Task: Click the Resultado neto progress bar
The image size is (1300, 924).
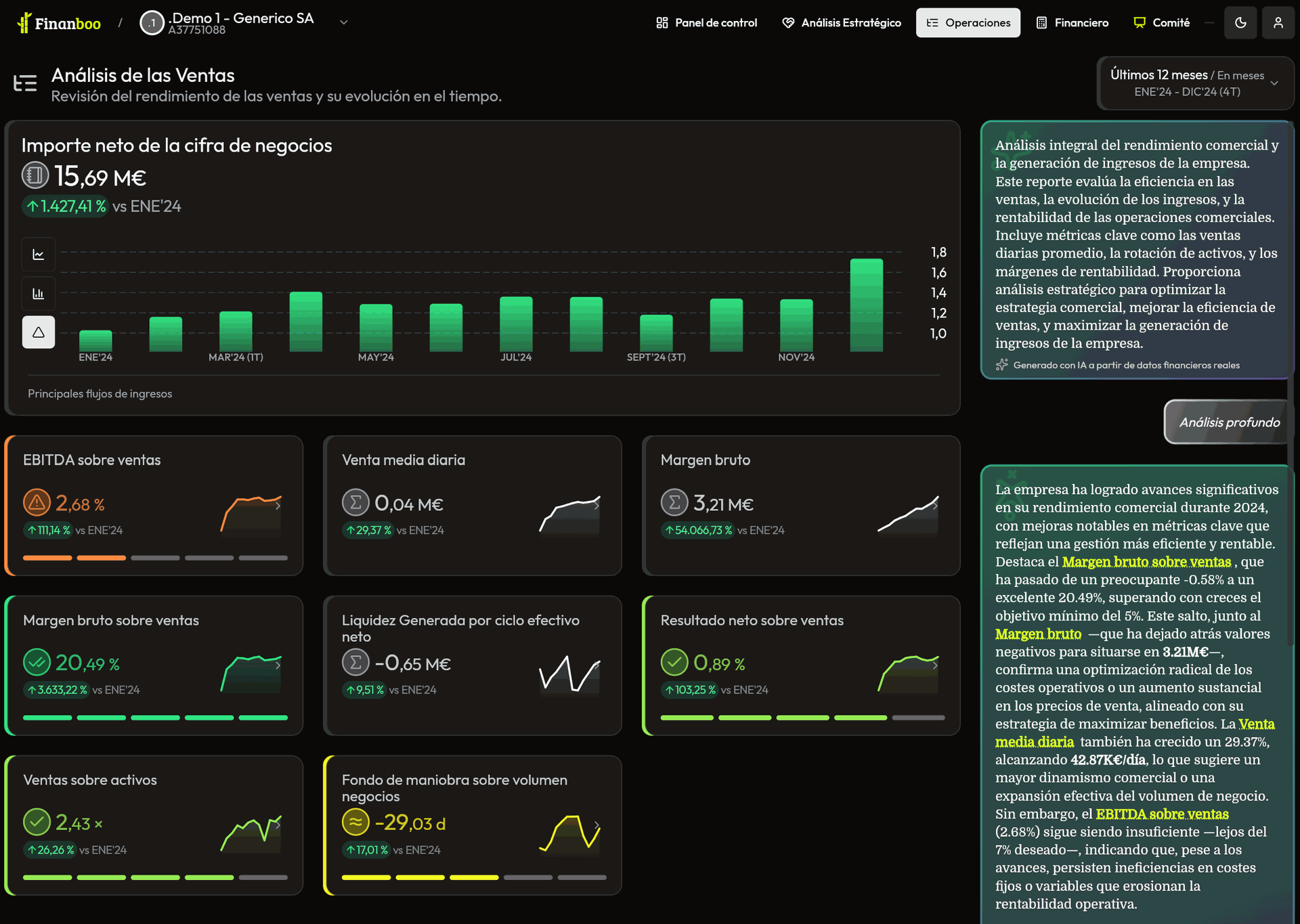Action: coord(802,718)
